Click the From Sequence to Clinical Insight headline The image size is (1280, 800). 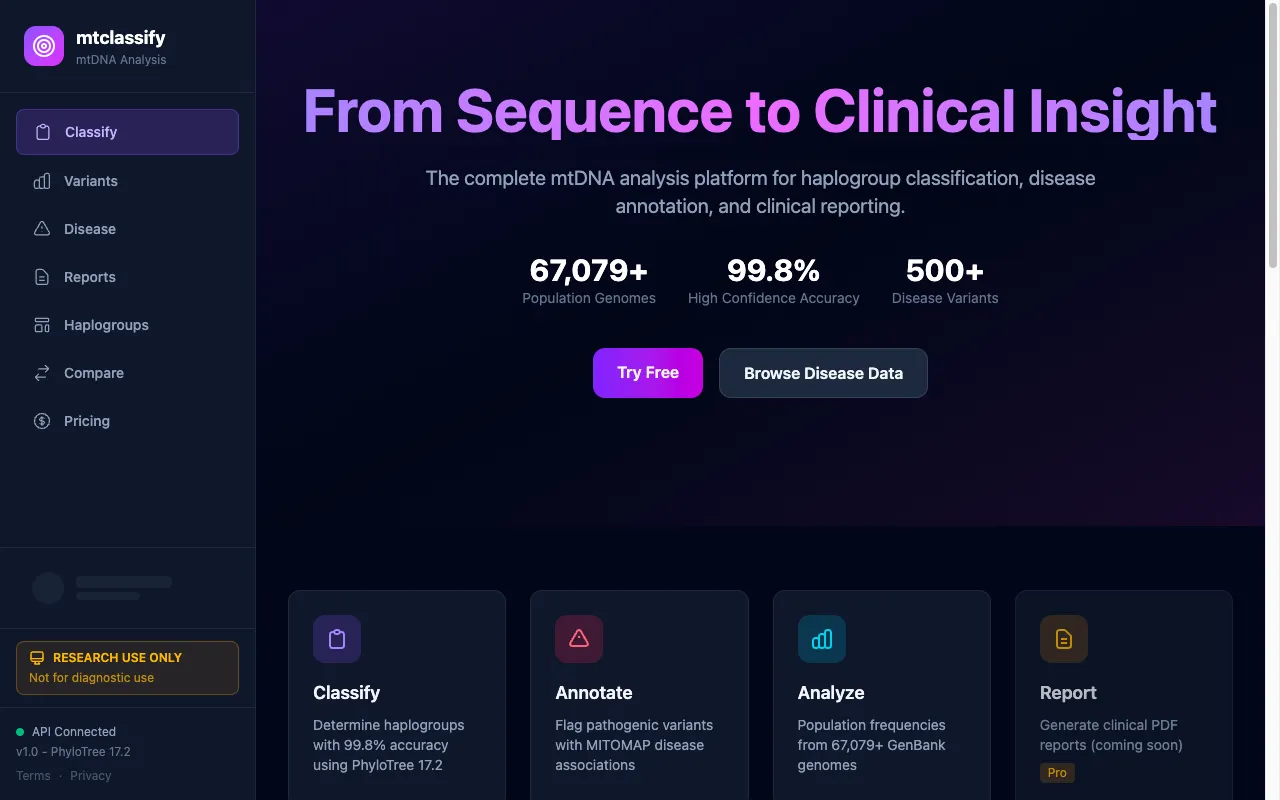(x=760, y=111)
